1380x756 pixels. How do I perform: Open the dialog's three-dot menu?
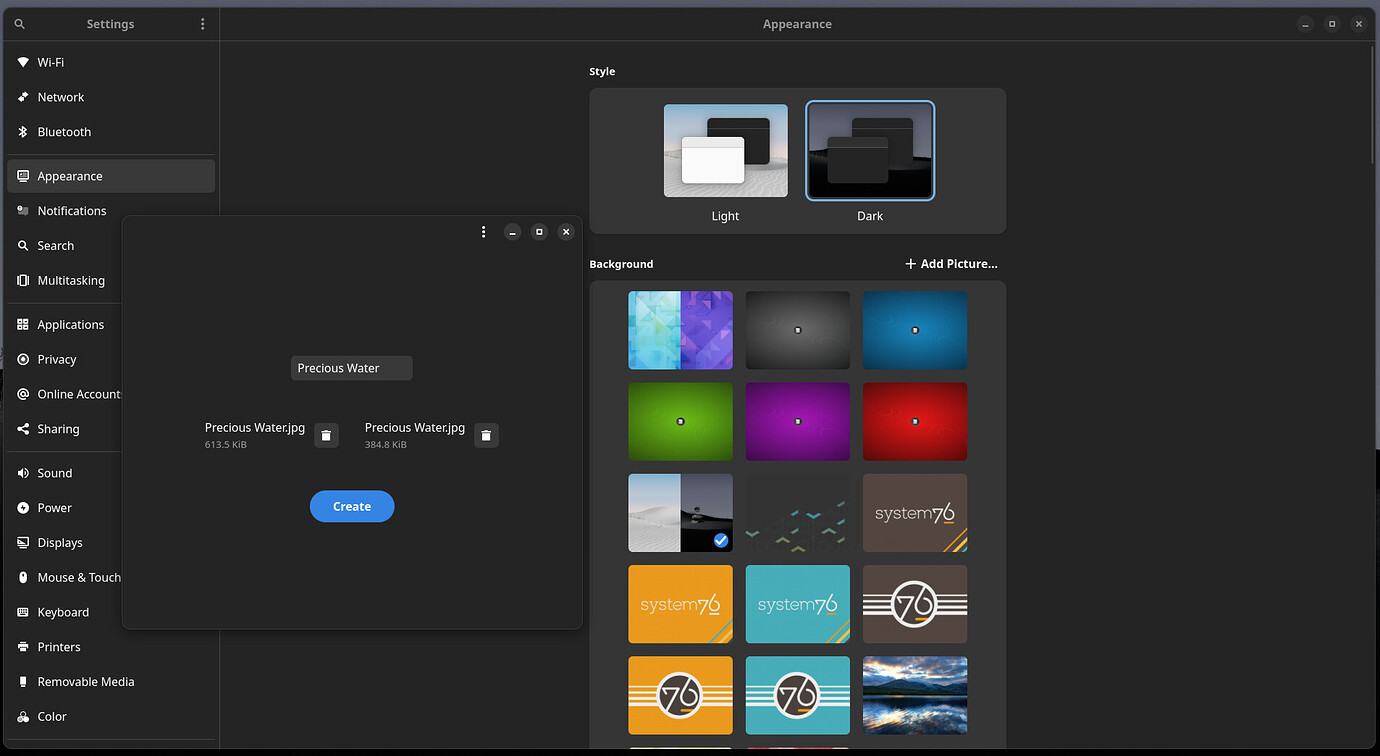coord(483,231)
